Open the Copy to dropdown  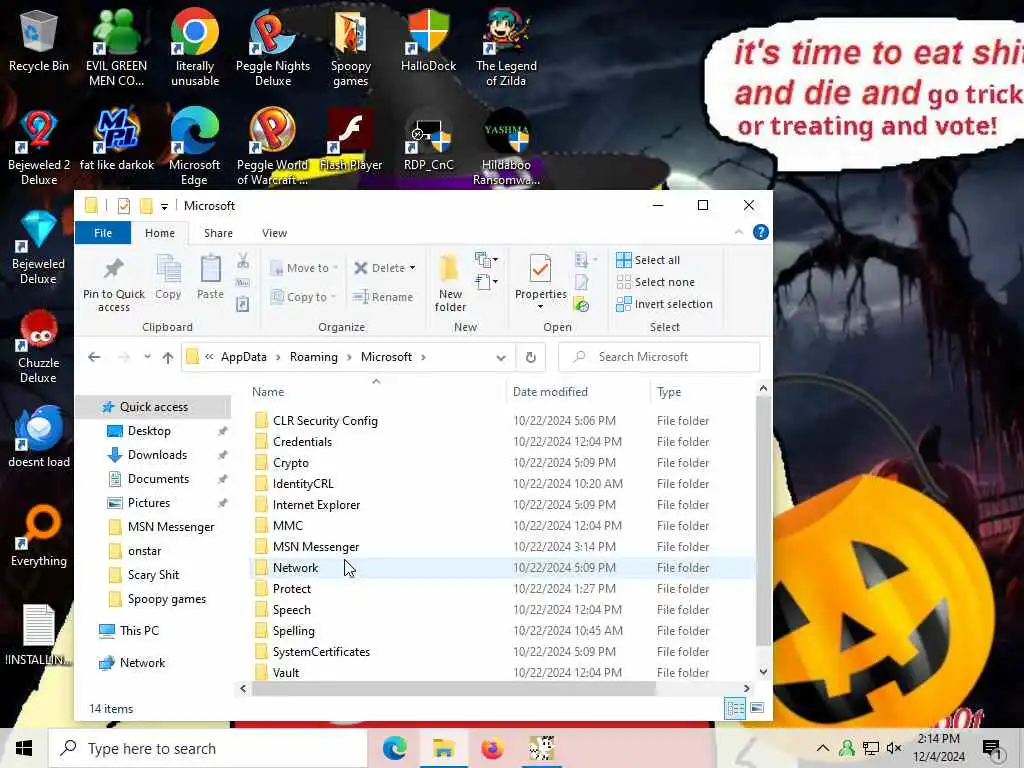303,296
